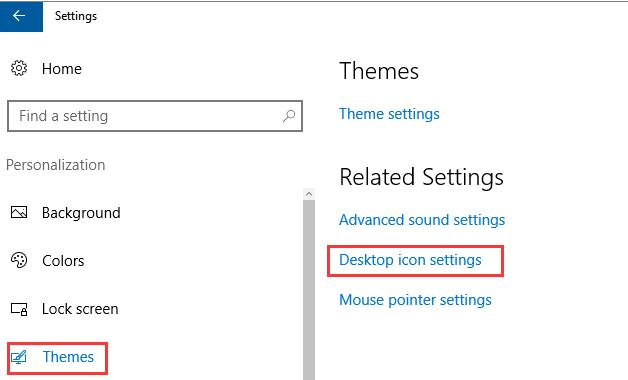
Task: Click the Colors palette icon
Action: pos(19,260)
